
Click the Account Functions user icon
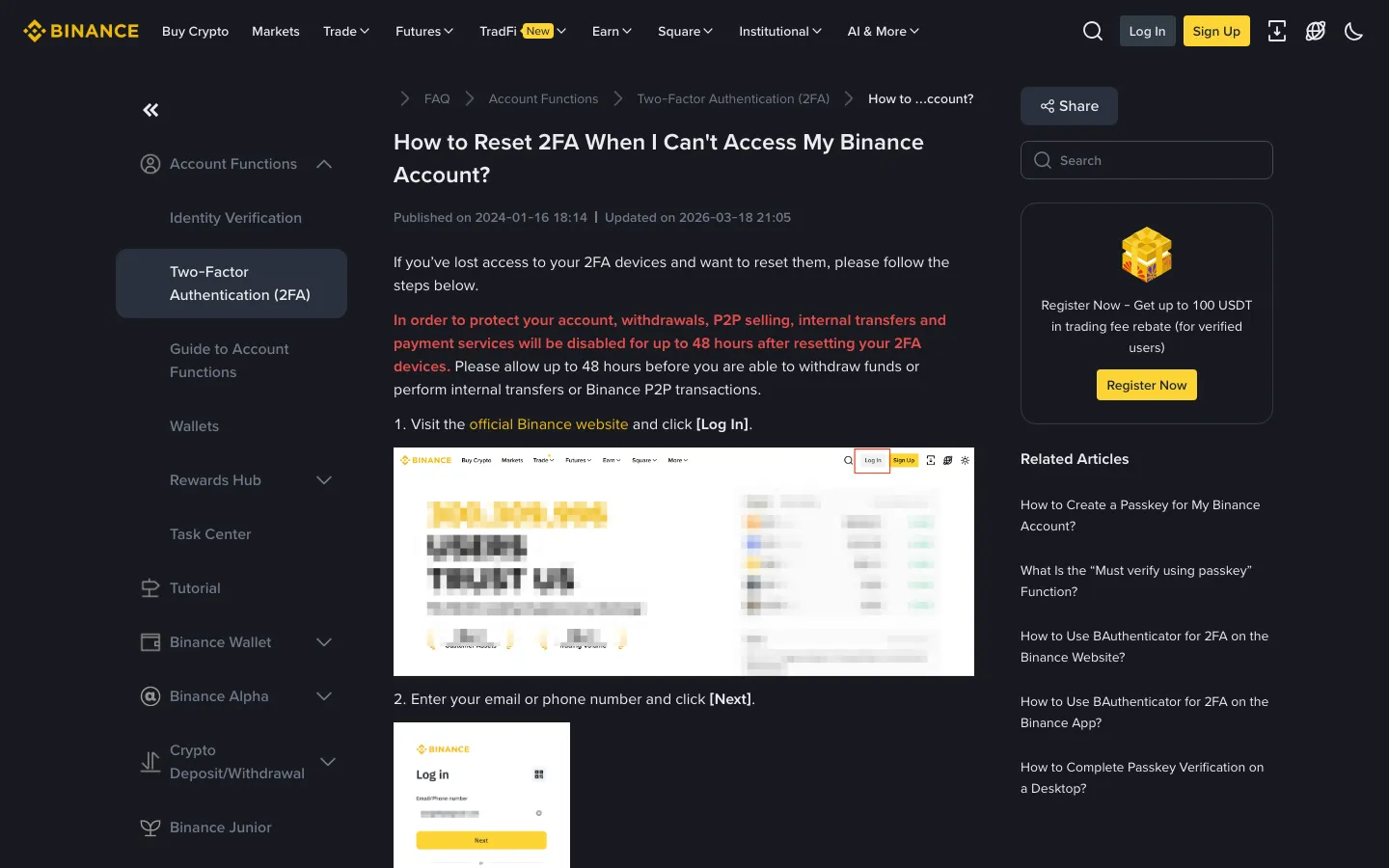[150, 164]
